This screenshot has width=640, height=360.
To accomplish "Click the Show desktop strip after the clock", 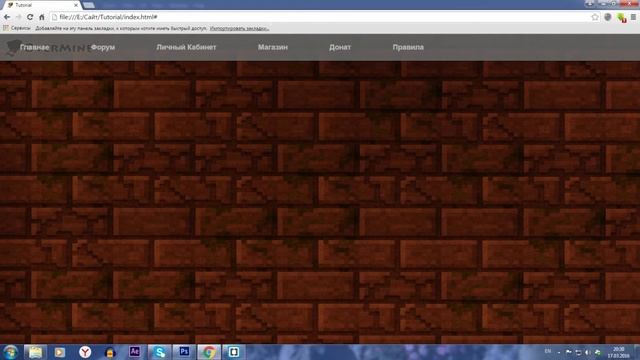I will (637, 352).
